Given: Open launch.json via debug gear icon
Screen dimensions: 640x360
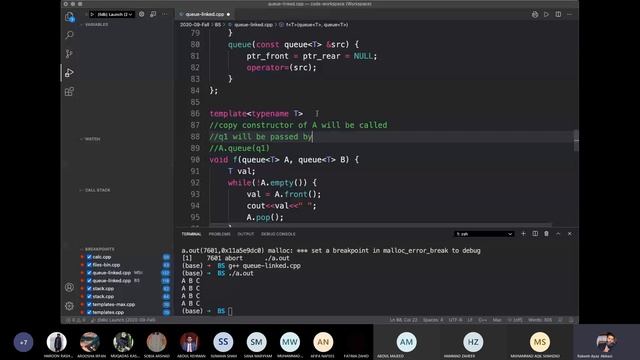Looking at the screenshot, I should click(x=142, y=14).
